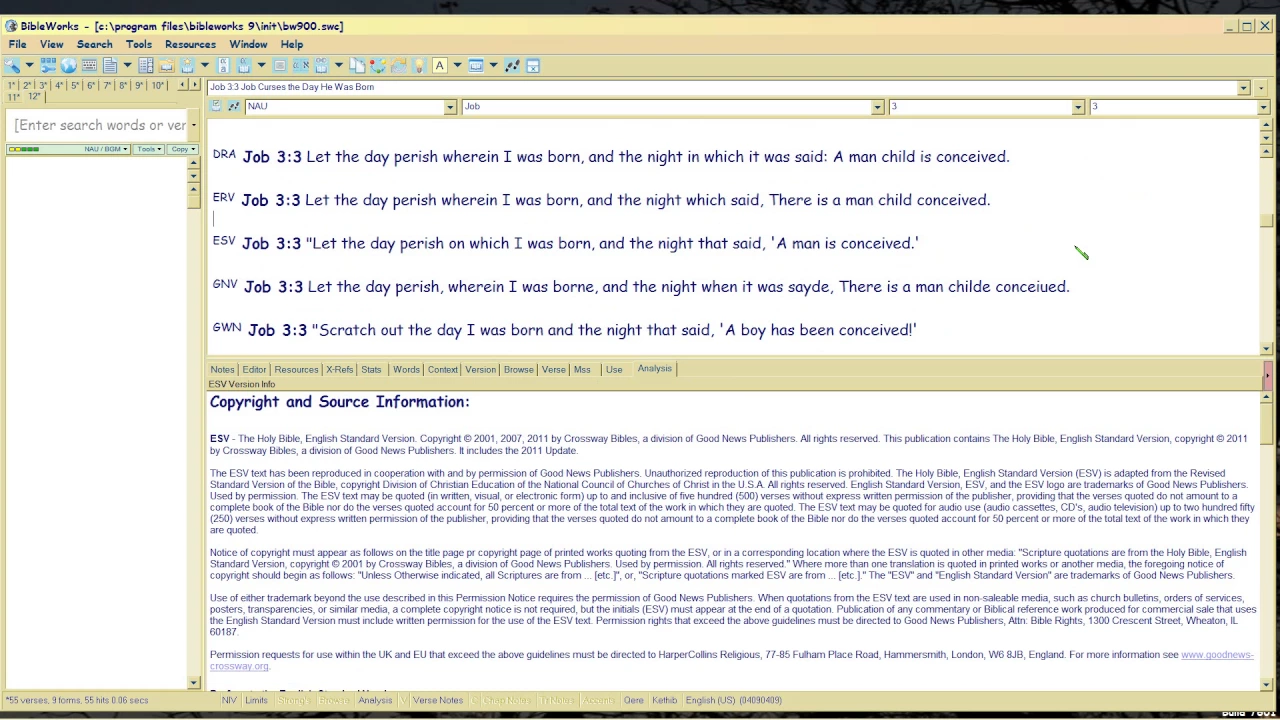Show next search tabs with right arrow
1280x720 pixels.
pos(194,85)
